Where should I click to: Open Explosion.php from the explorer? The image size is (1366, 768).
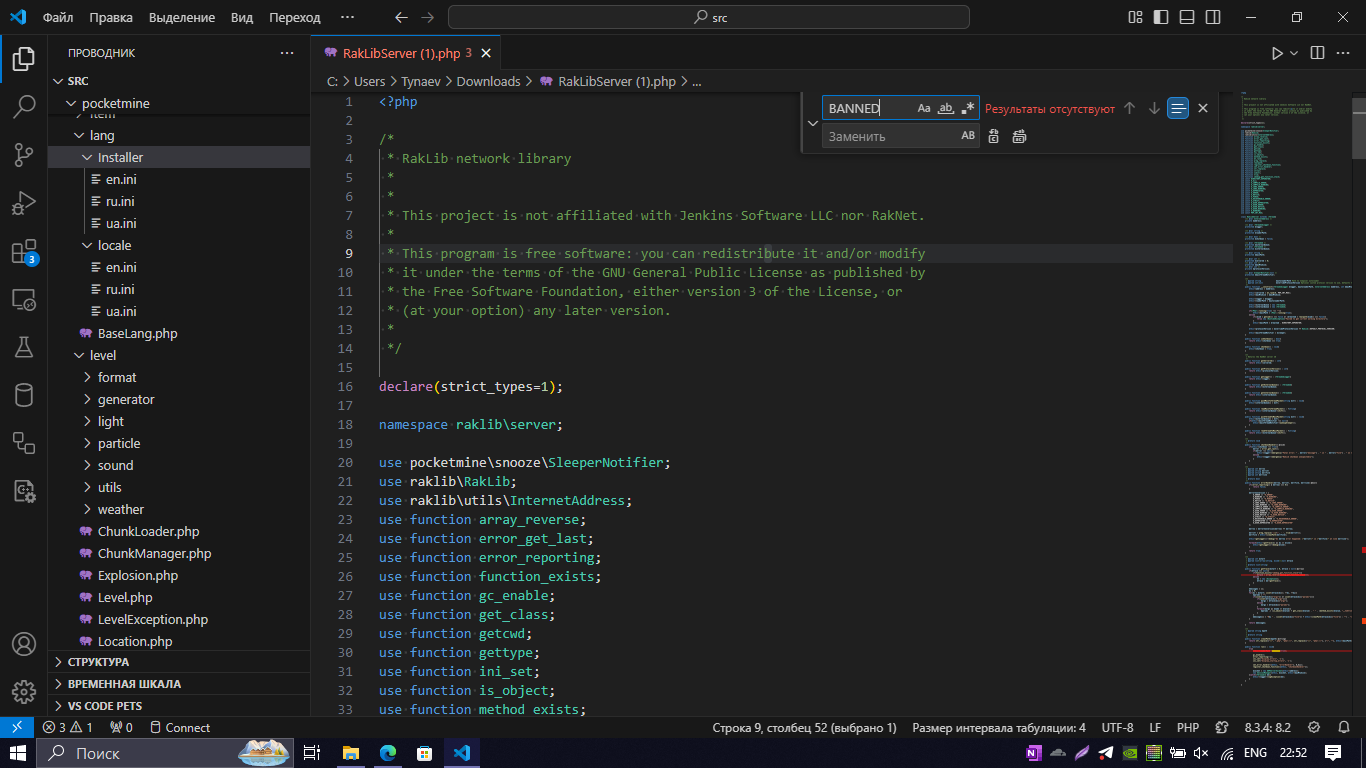[138, 575]
